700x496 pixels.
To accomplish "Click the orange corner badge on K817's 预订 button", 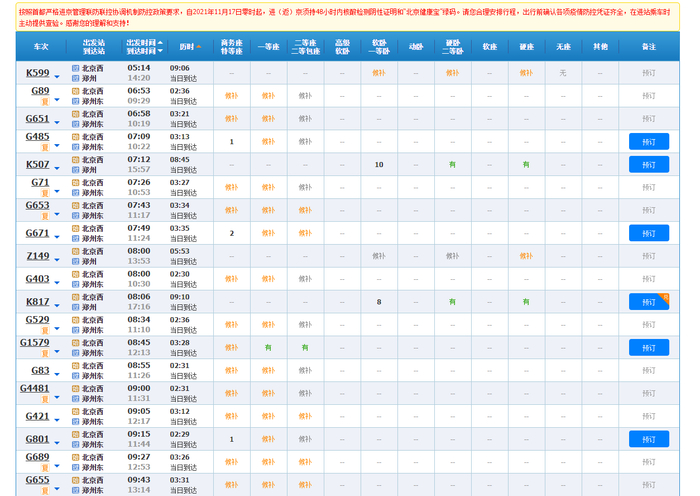I will pos(664,298).
